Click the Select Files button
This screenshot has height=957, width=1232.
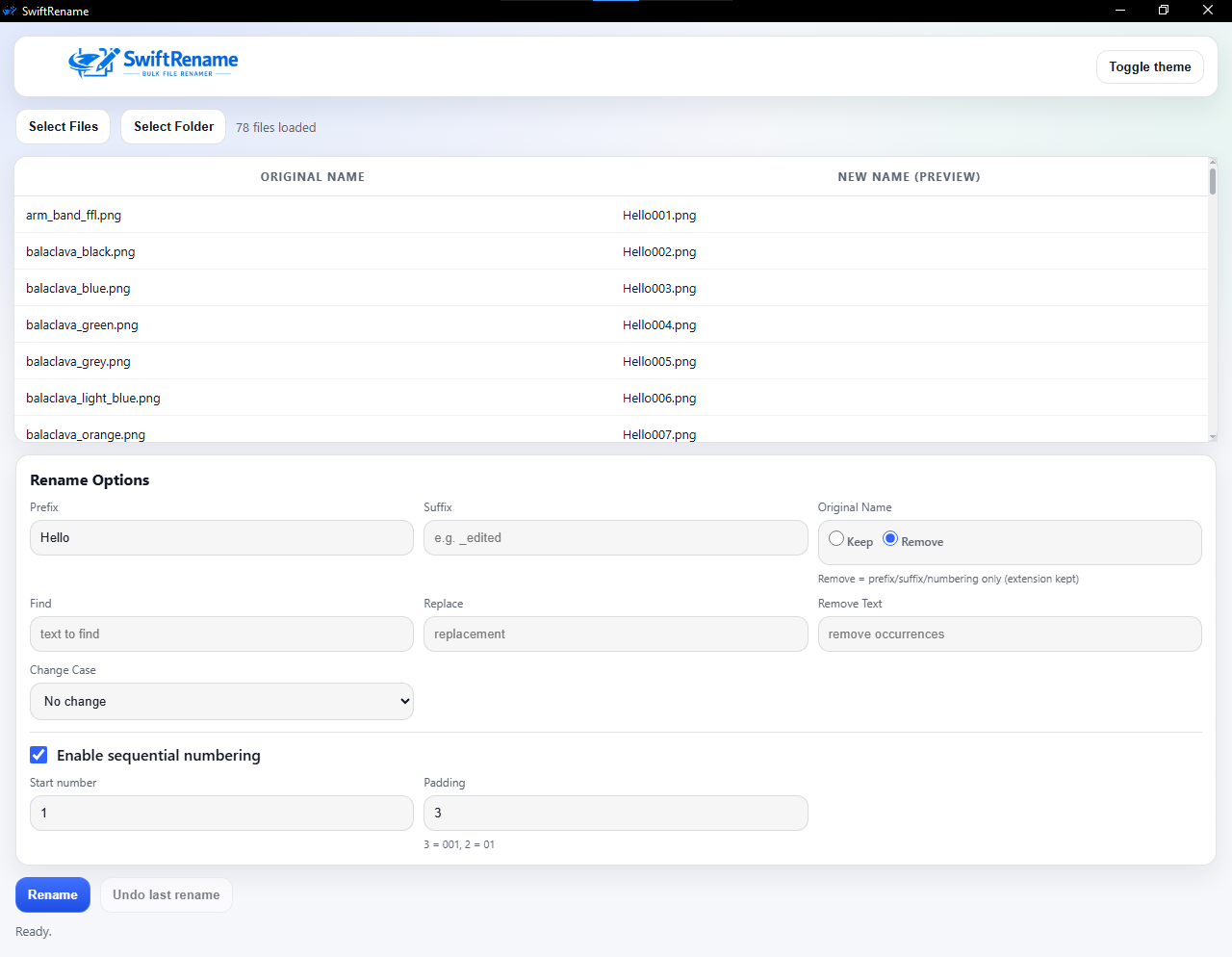[x=64, y=126]
